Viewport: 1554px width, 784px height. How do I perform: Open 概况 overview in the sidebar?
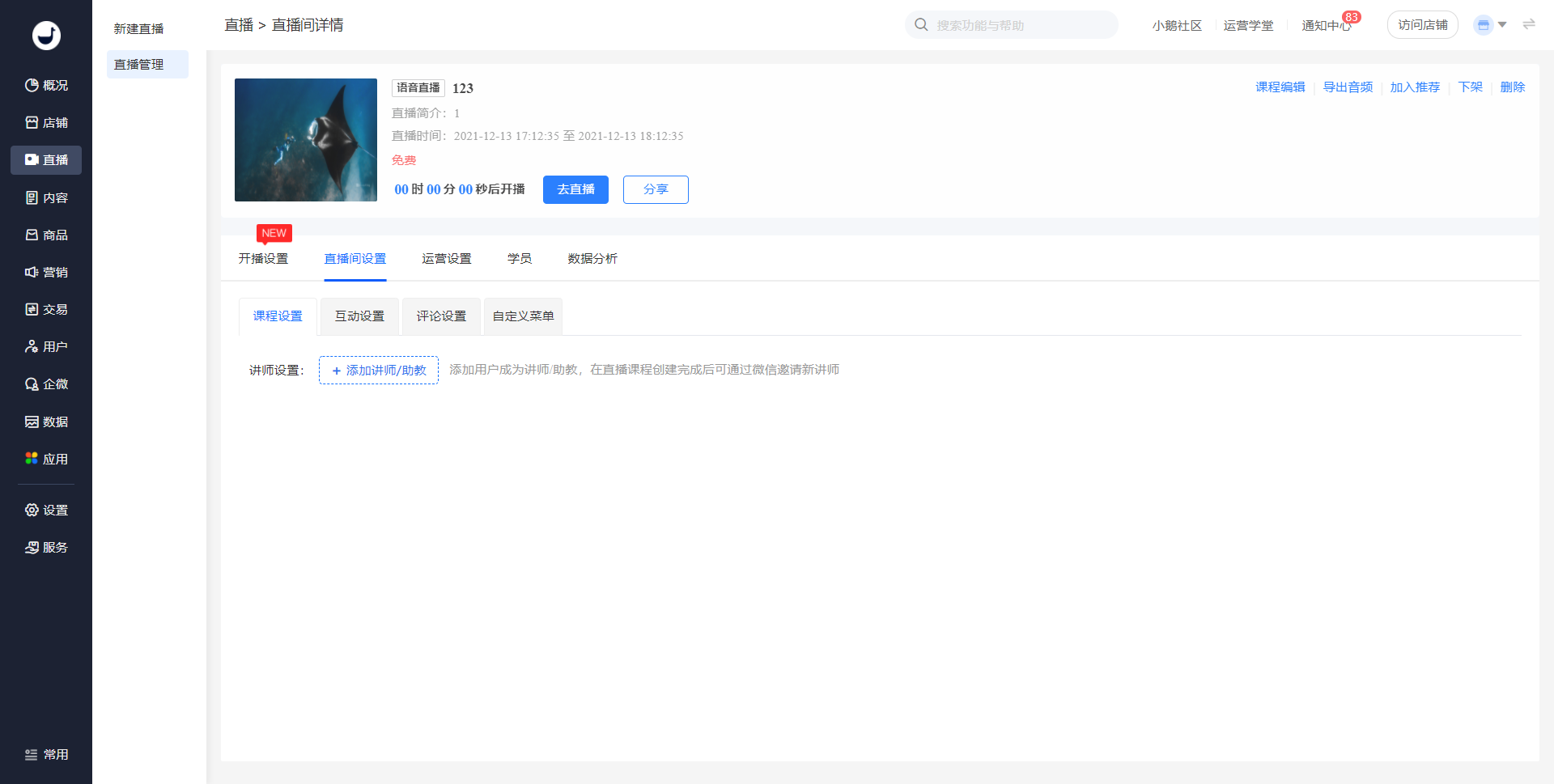[46, 85]
